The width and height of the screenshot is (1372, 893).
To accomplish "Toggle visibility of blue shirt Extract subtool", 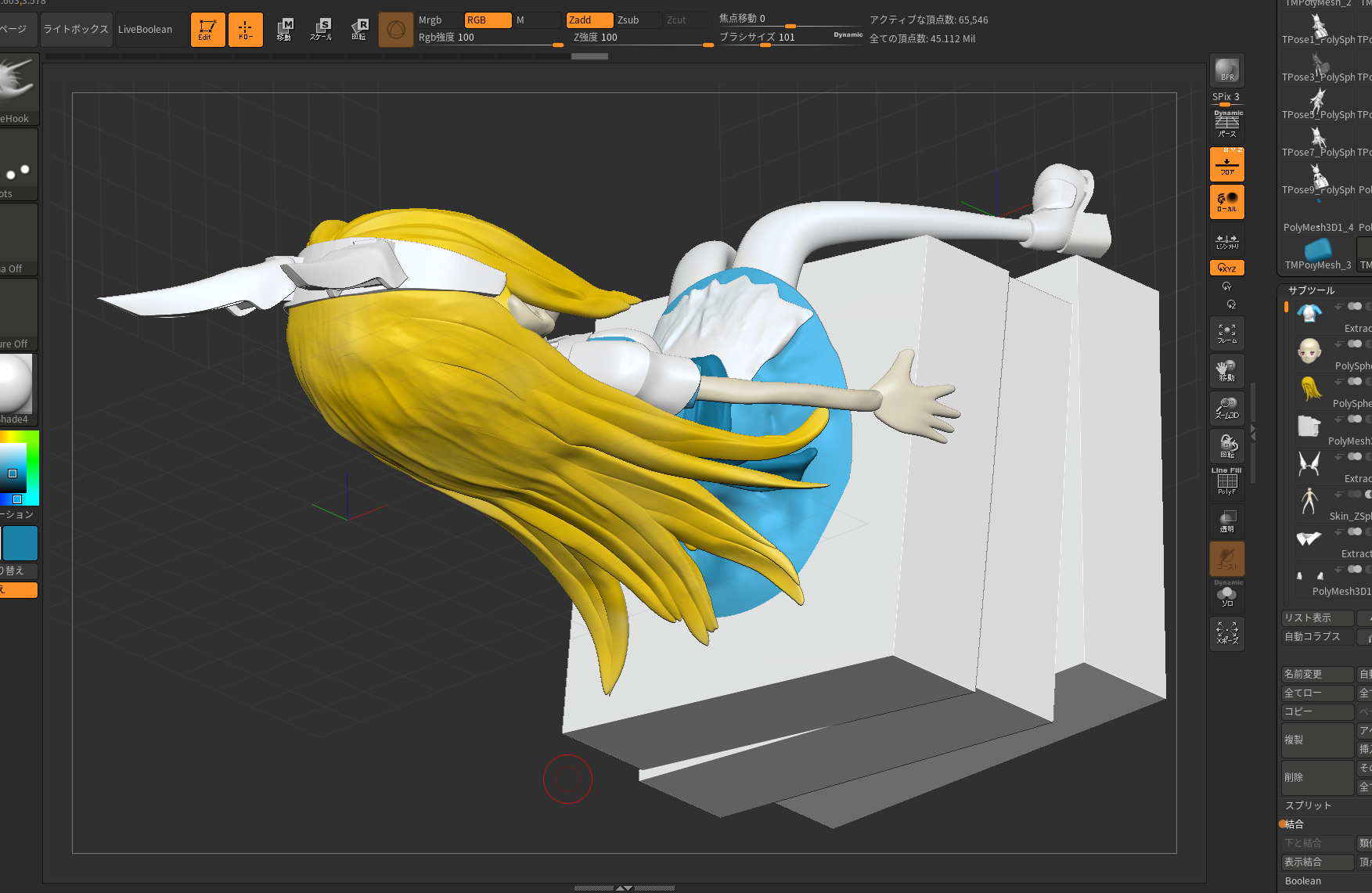I will [x=1355, y=306].
